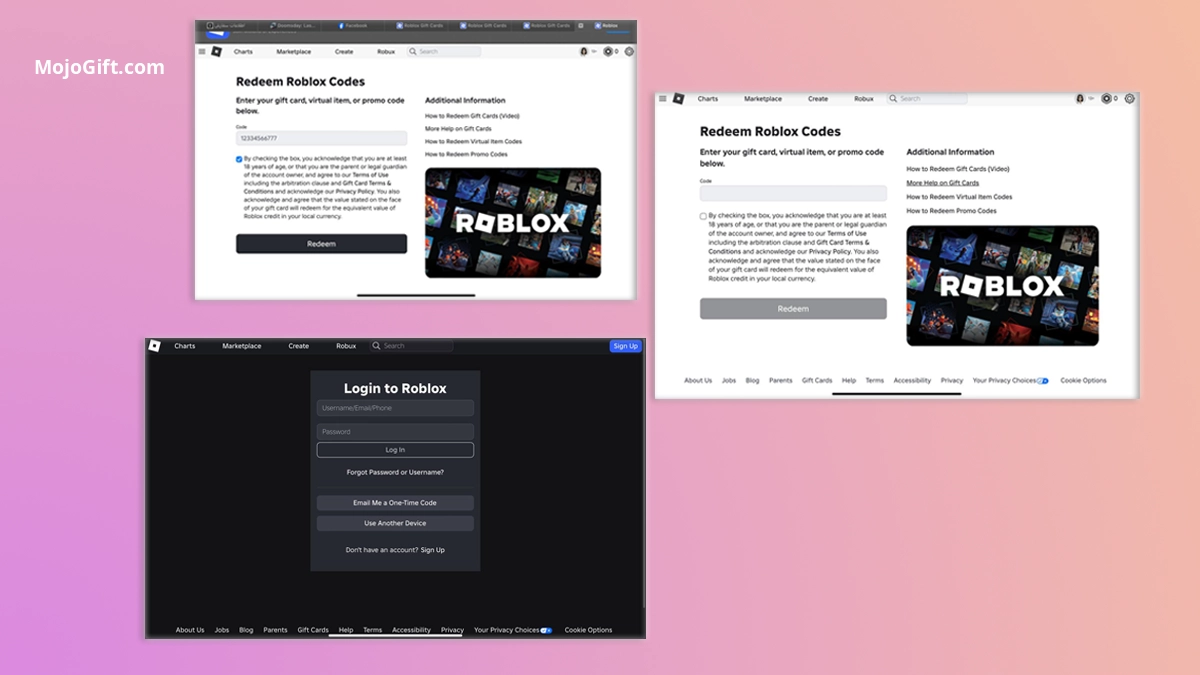The height and width of the screenshot is (675, 1200).
Task: Click Roblox gift card image in empty-code window
Action: coord(1002,286)
